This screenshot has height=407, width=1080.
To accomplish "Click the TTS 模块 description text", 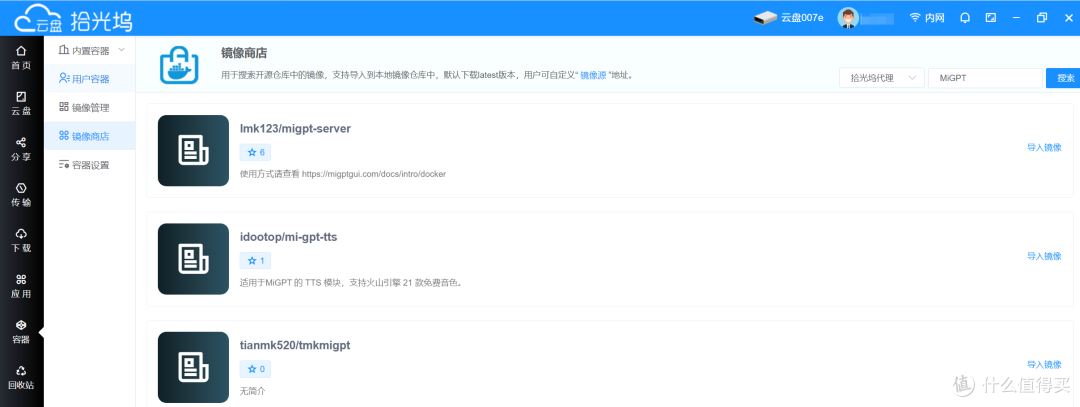I will (x=350, y=283).
